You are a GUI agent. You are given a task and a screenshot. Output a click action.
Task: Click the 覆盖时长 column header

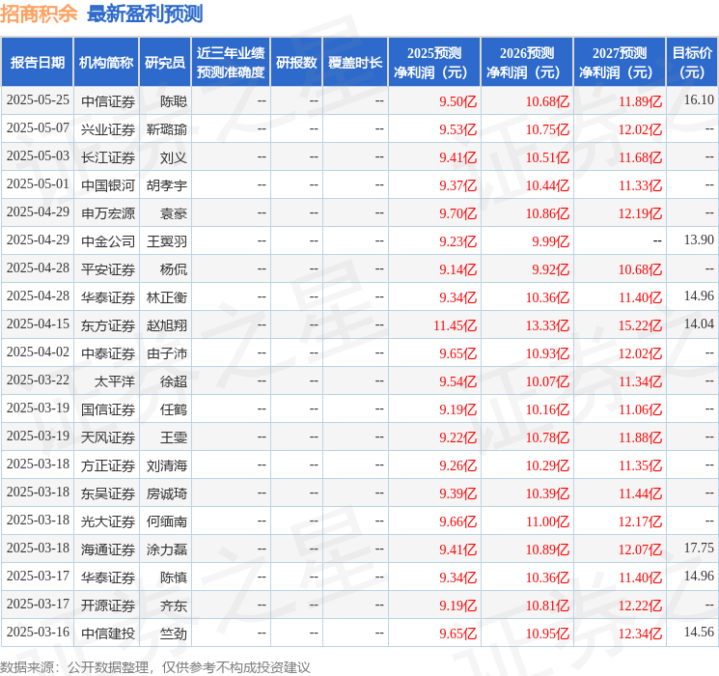click(x=355, y=62)
